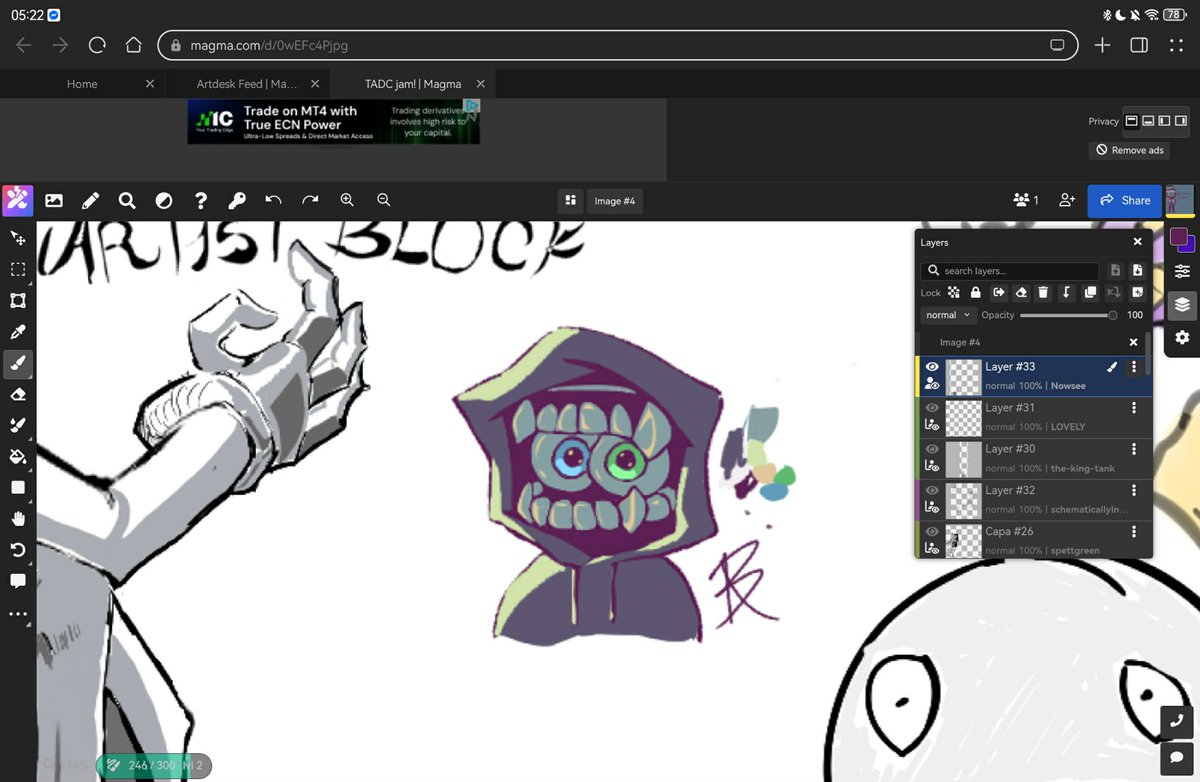The width and height of the screenshot is (1200, 782).
Task: Open the artboards grid icon beside Image #4
Action: 570,200
